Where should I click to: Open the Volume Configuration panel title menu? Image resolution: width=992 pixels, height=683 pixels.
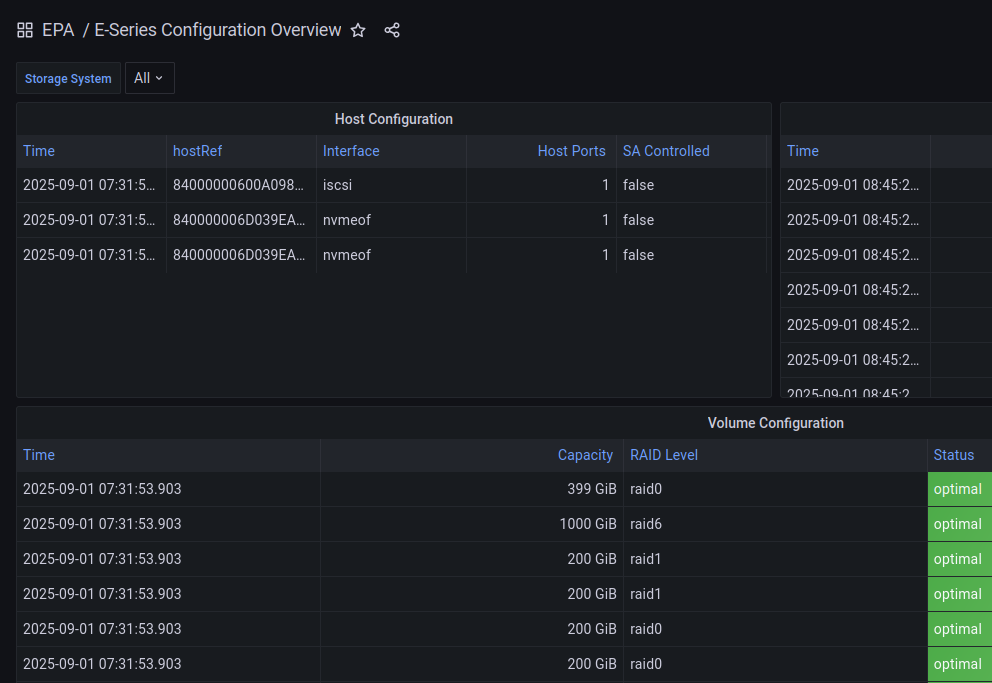pos(776,423)
